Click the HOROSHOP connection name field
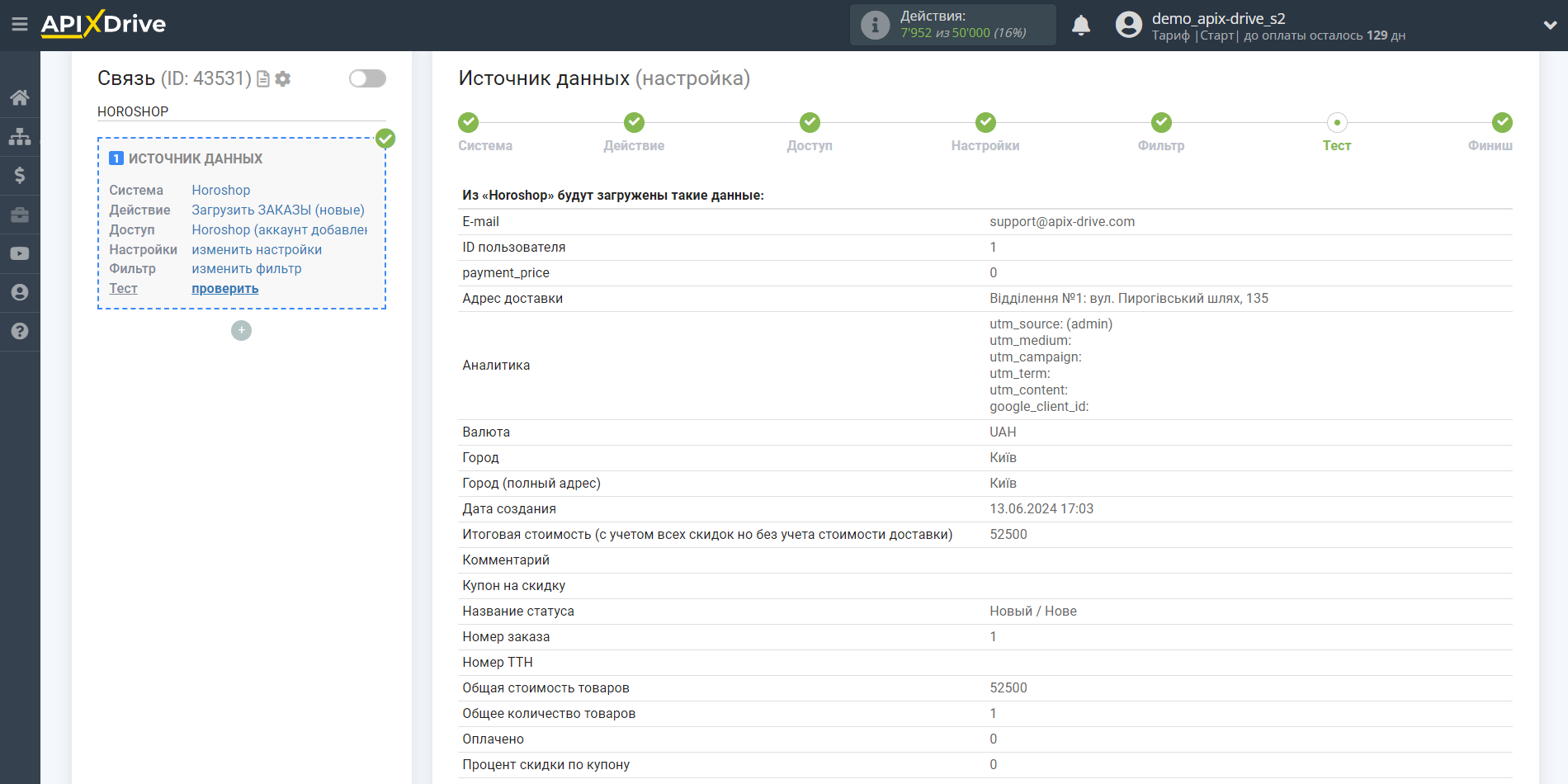Screen dimensions: 1568x784 click(241, 111)
